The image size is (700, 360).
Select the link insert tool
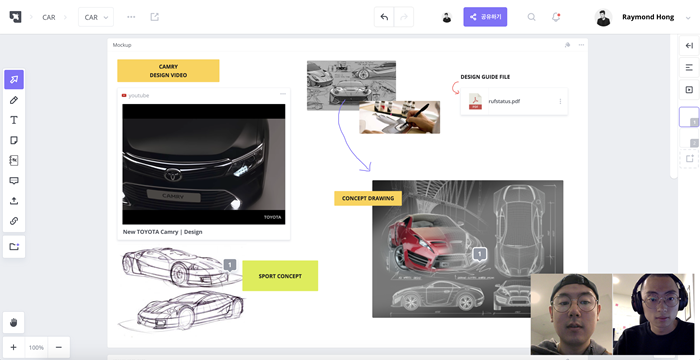(14, 221)
